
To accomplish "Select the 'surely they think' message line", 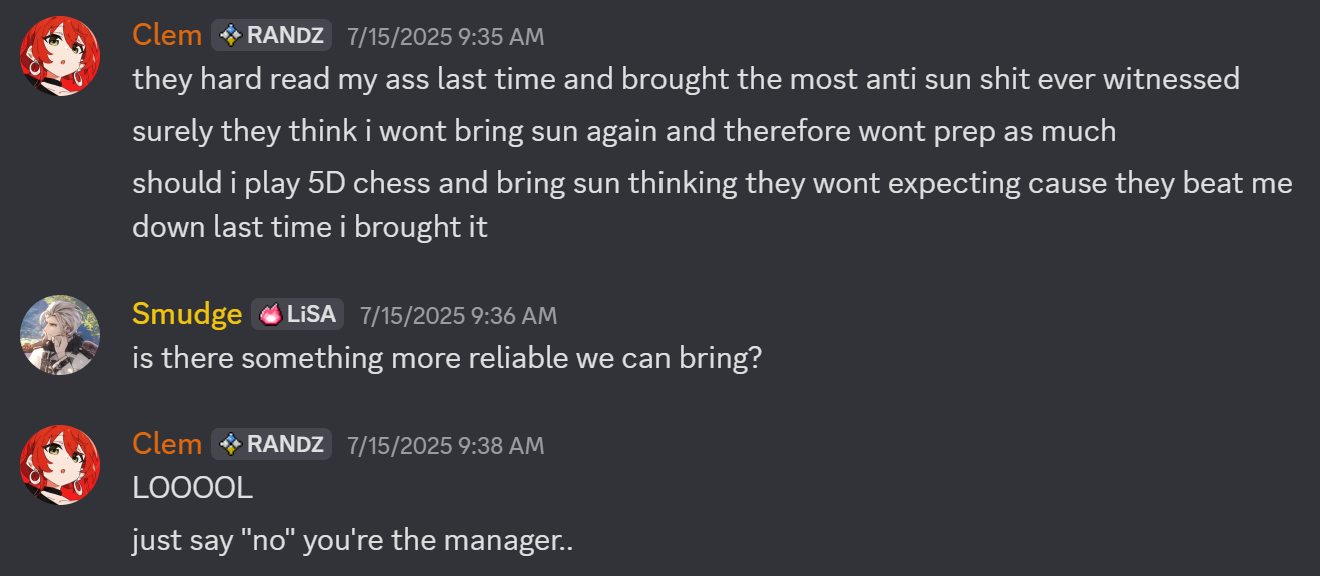I will (x=624, y=131).
